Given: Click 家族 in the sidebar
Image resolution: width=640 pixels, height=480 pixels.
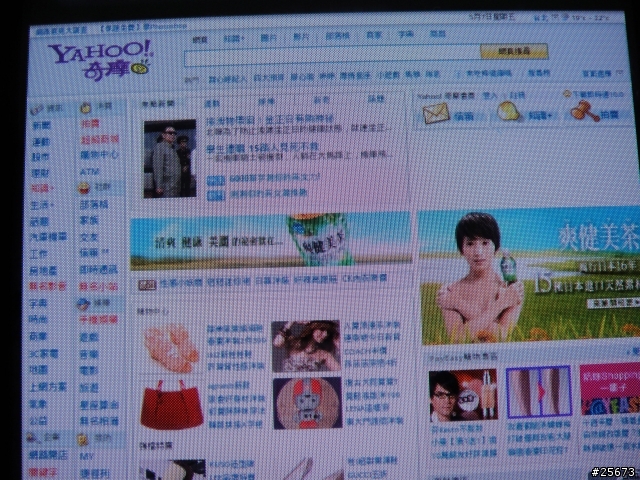Looking at the screenshot, I should (x=89, y=220).
